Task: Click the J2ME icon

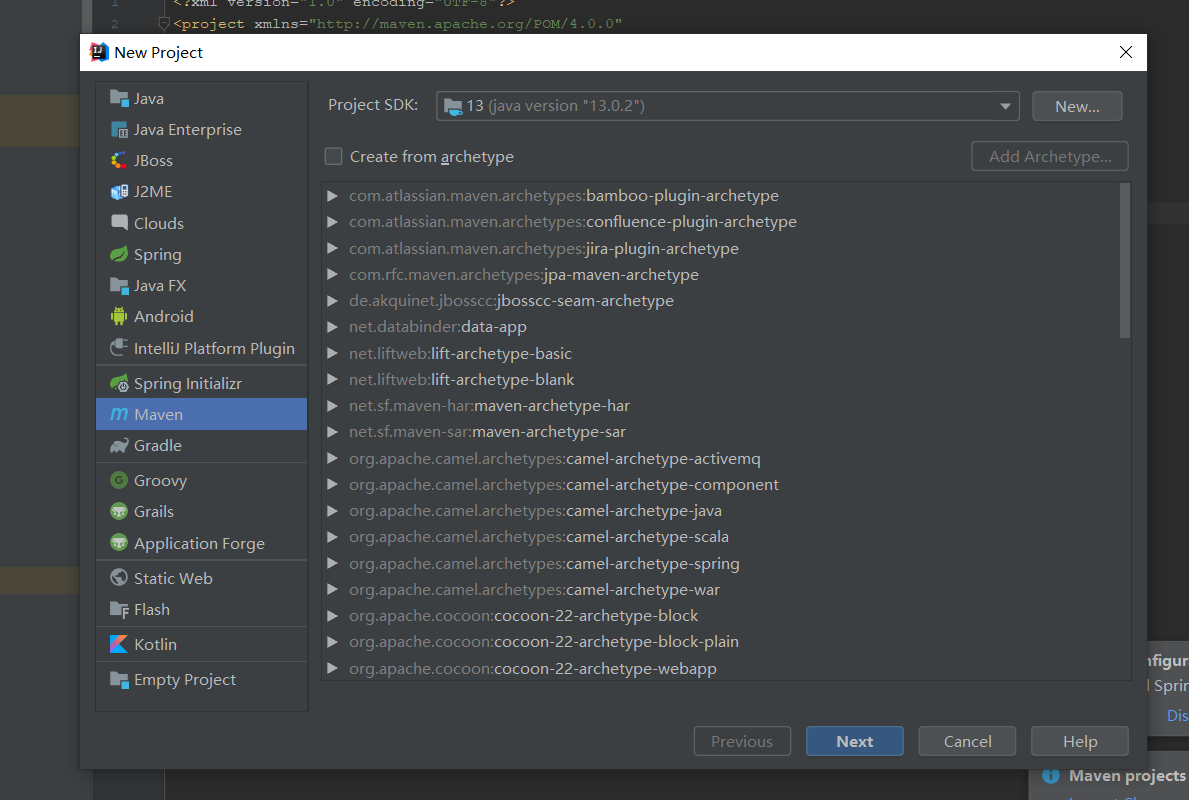Action: coord(119,192)
